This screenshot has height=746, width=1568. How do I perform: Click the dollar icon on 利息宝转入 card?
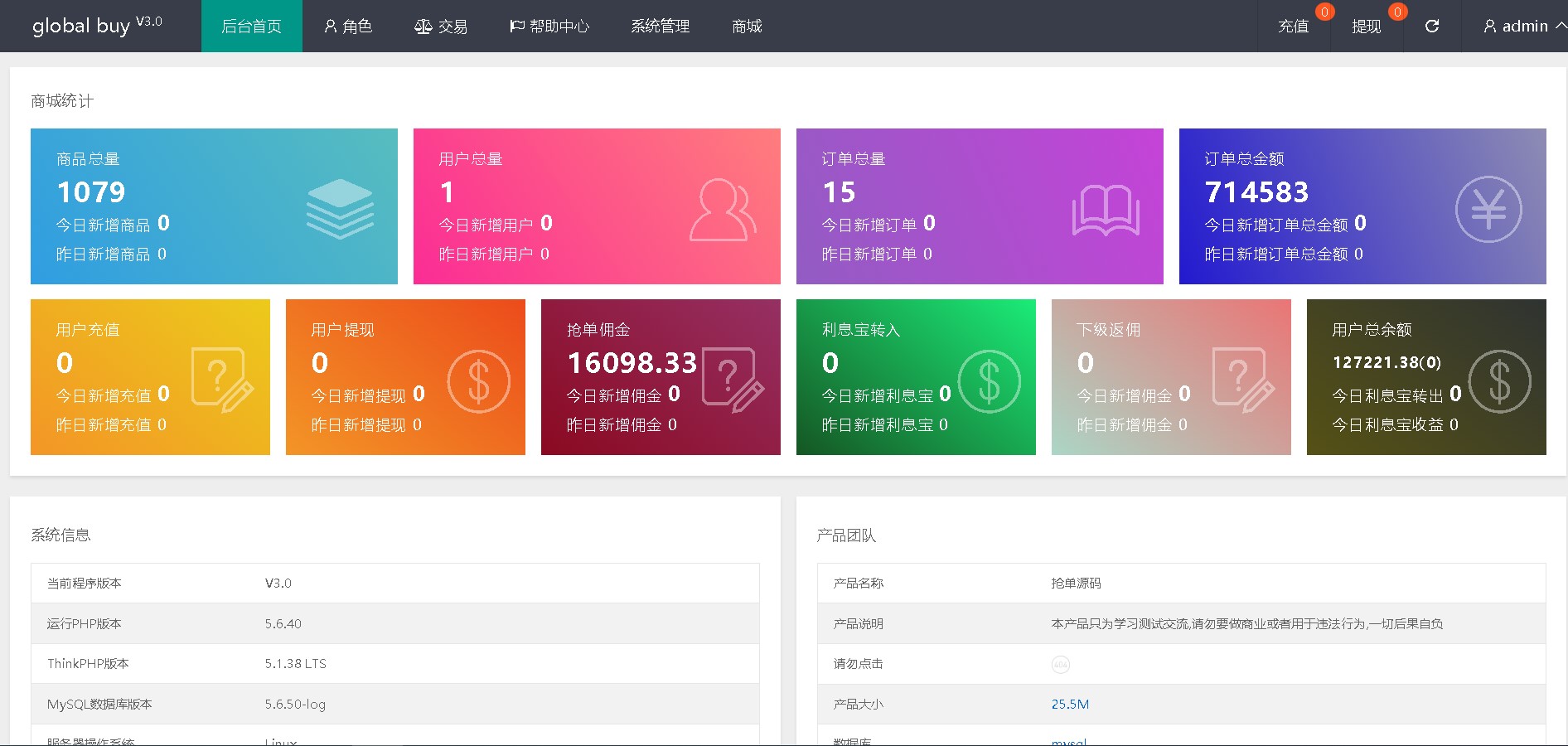point(989,381)
